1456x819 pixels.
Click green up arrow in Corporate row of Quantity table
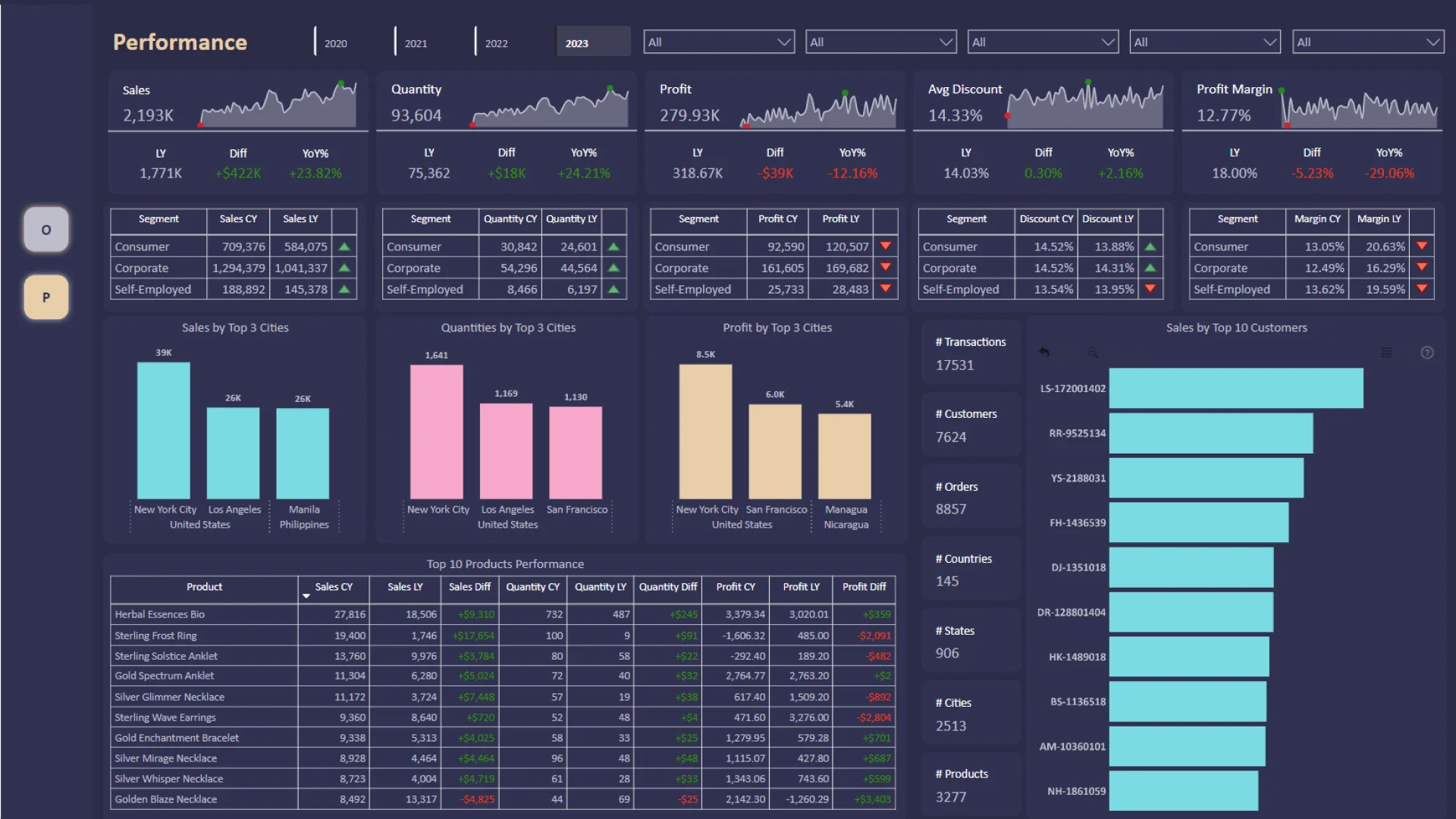click(613, 268)
